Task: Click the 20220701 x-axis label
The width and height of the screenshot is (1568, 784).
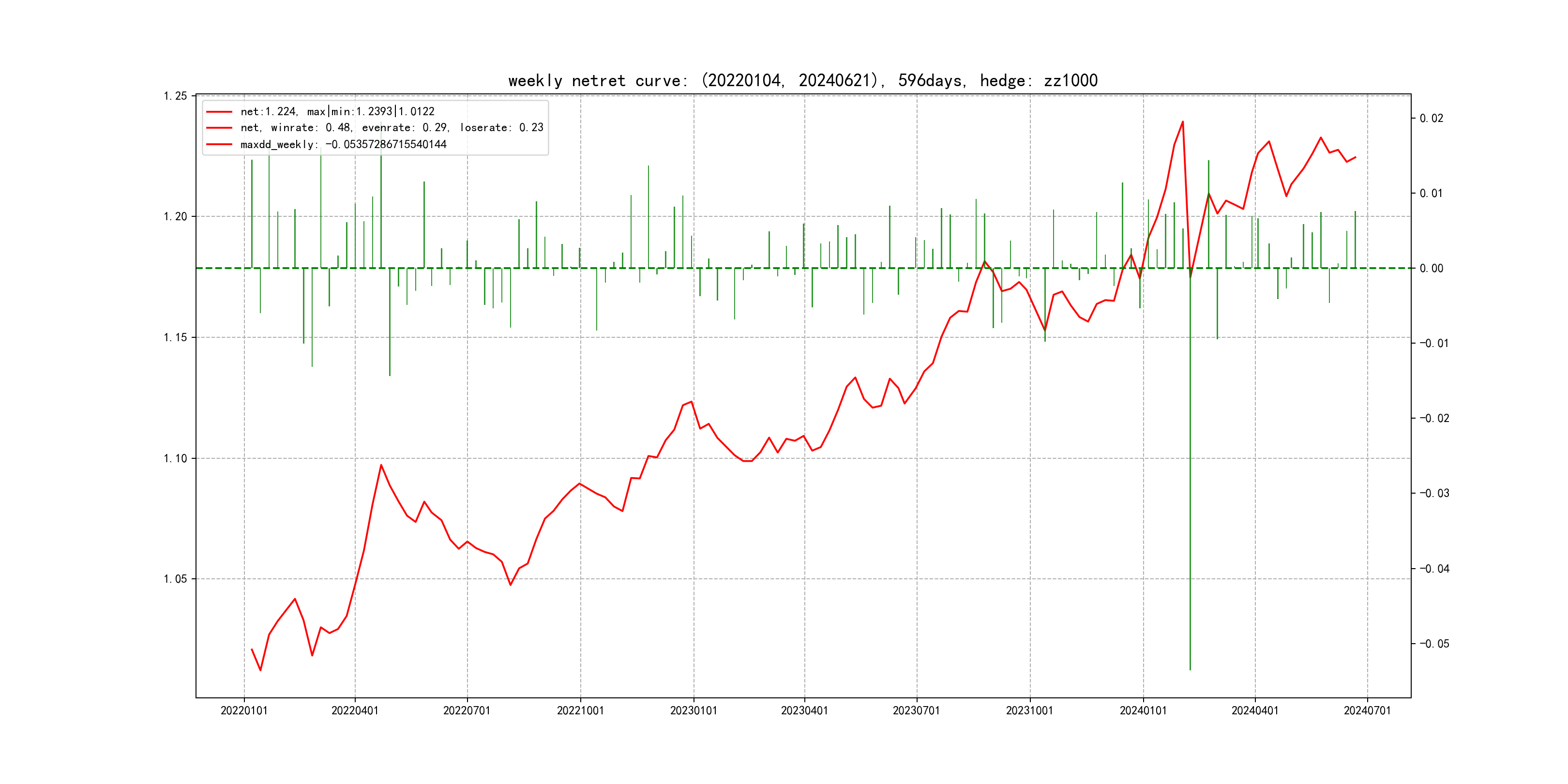Action: coord(467,710)
